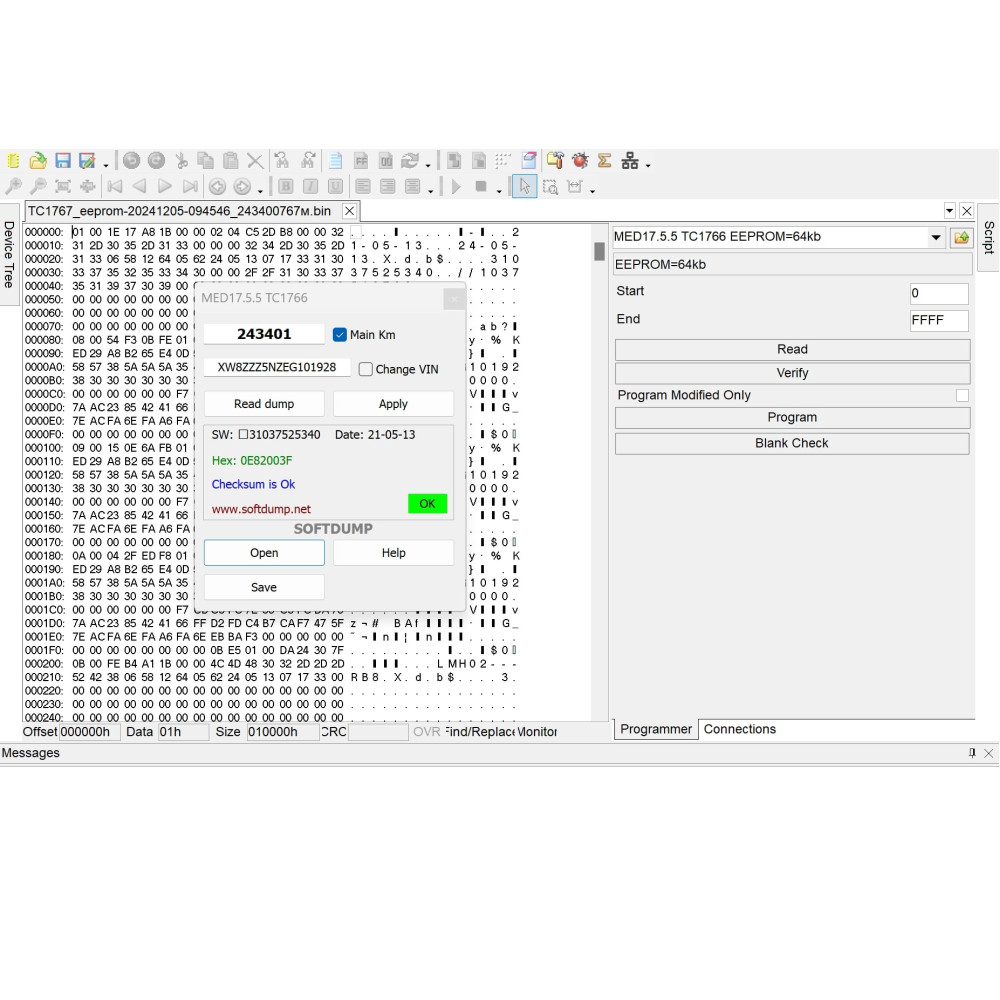
Task: Switch to the Connections tab
Action: 740,729
